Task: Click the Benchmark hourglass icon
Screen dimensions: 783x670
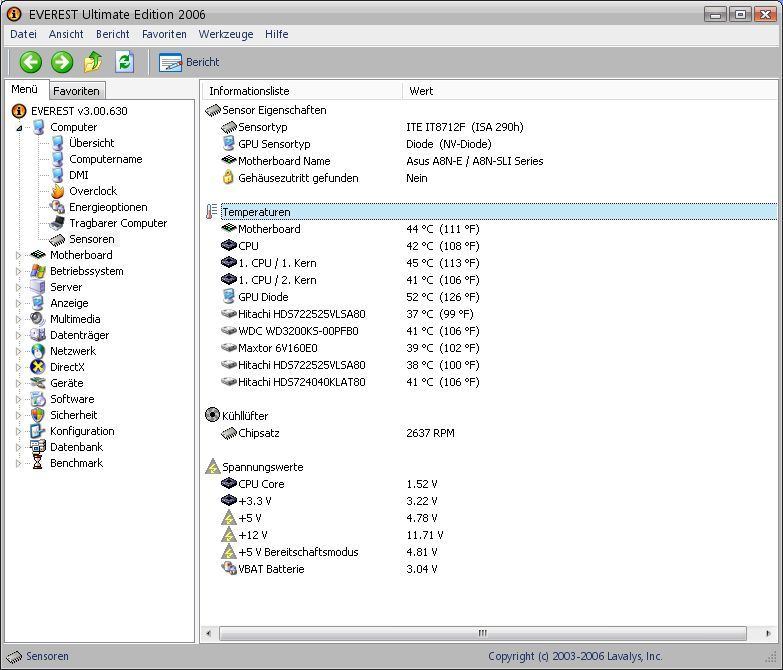Action: point(38,463)
